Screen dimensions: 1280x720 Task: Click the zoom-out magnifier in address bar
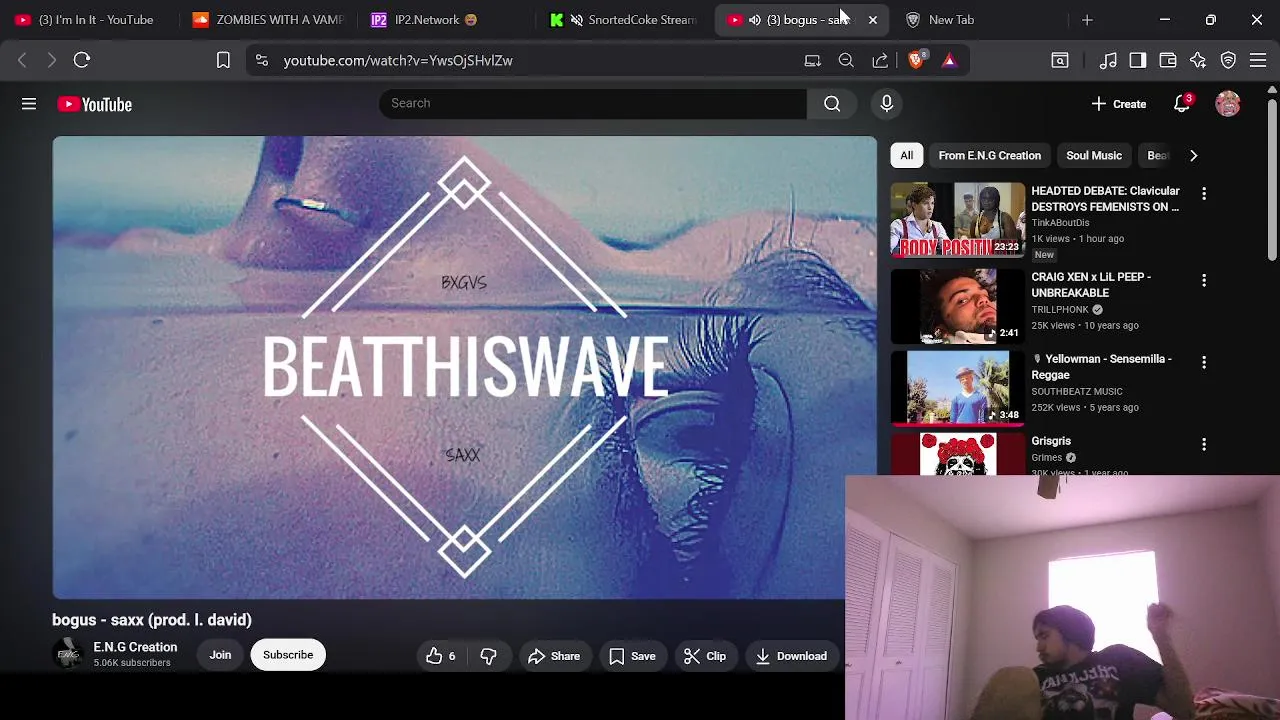coord(846,60)
